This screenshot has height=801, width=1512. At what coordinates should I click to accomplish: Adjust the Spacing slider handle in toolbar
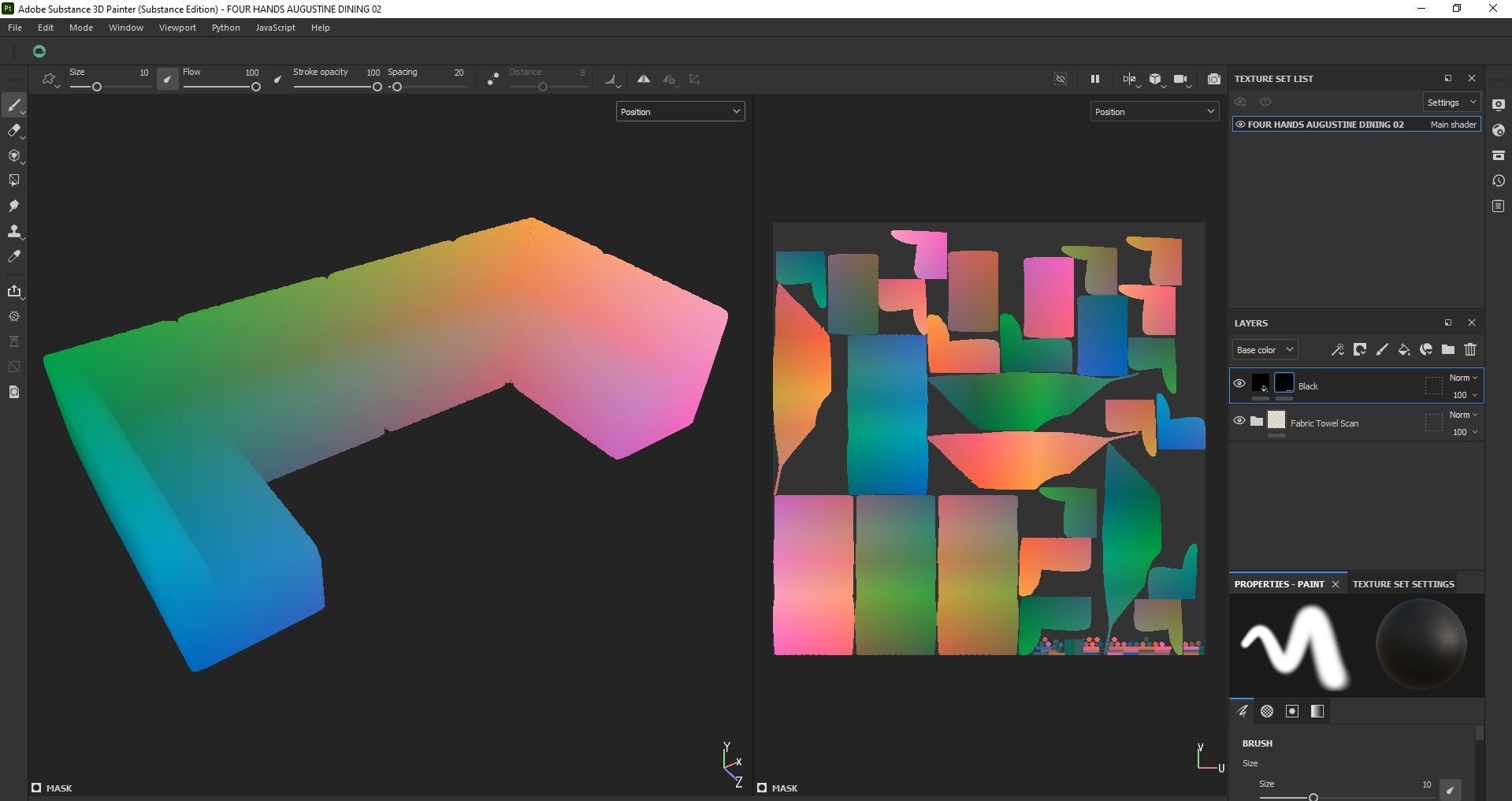(397, 87)
